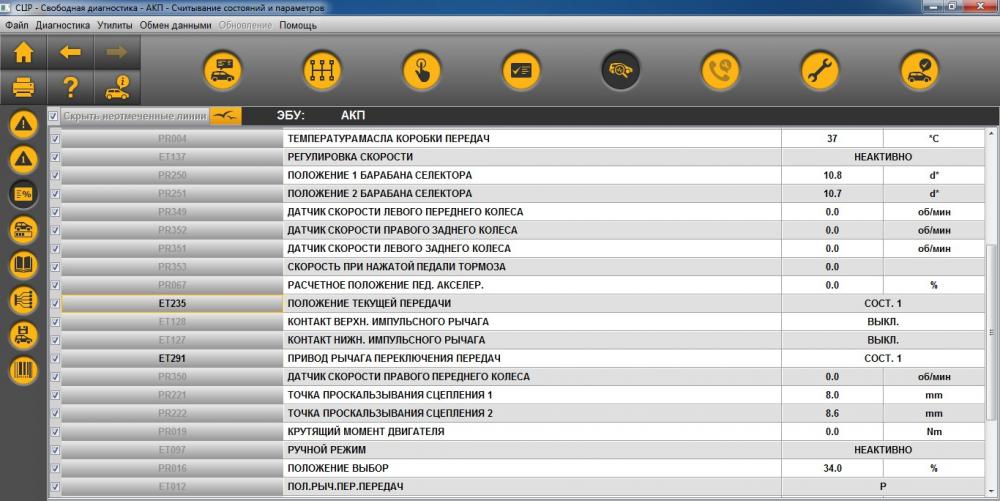This screenshot has width=1000, height=501.
Task: Click РЕГУЛИРОВКА СКОРОСТИ parameter label
Action: 350,157
